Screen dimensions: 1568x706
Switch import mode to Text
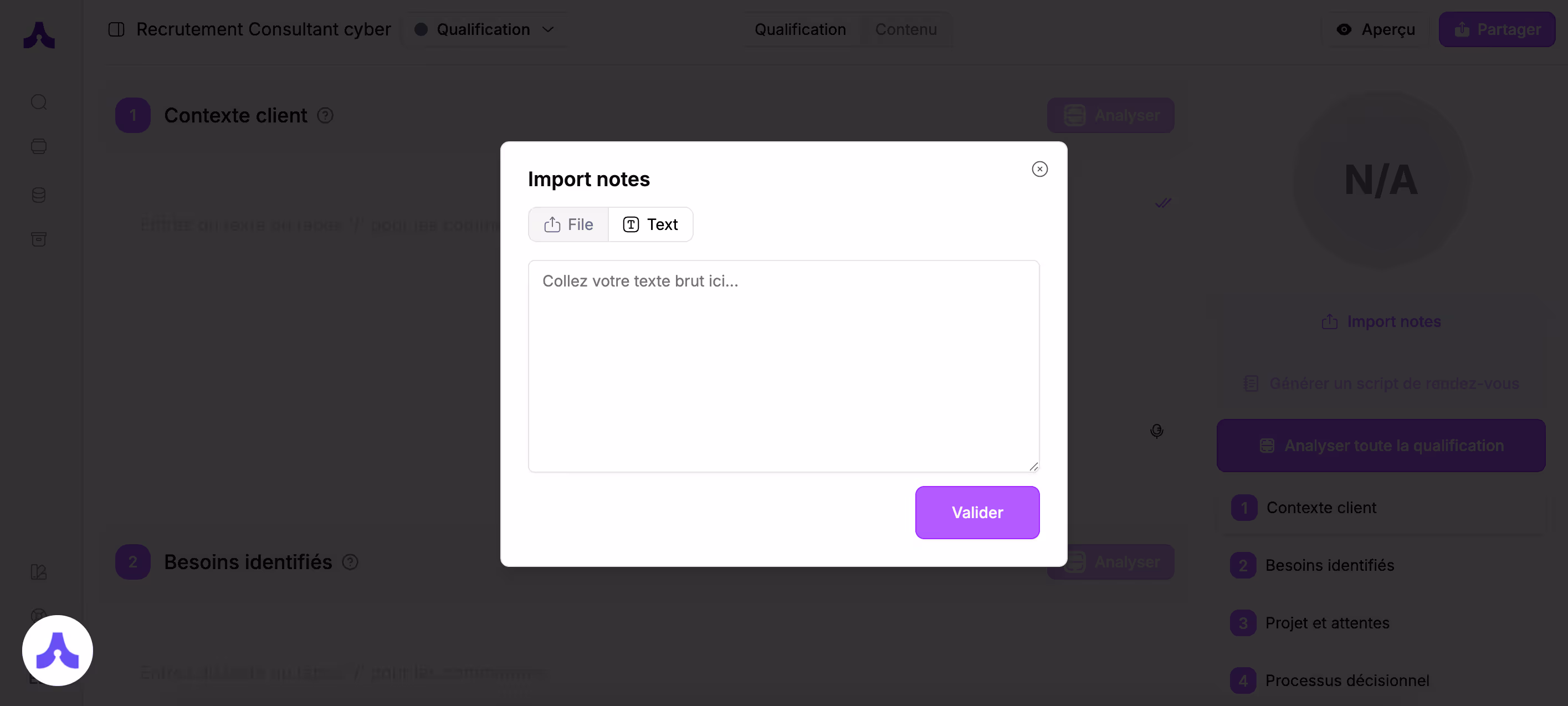coord(650,224)
